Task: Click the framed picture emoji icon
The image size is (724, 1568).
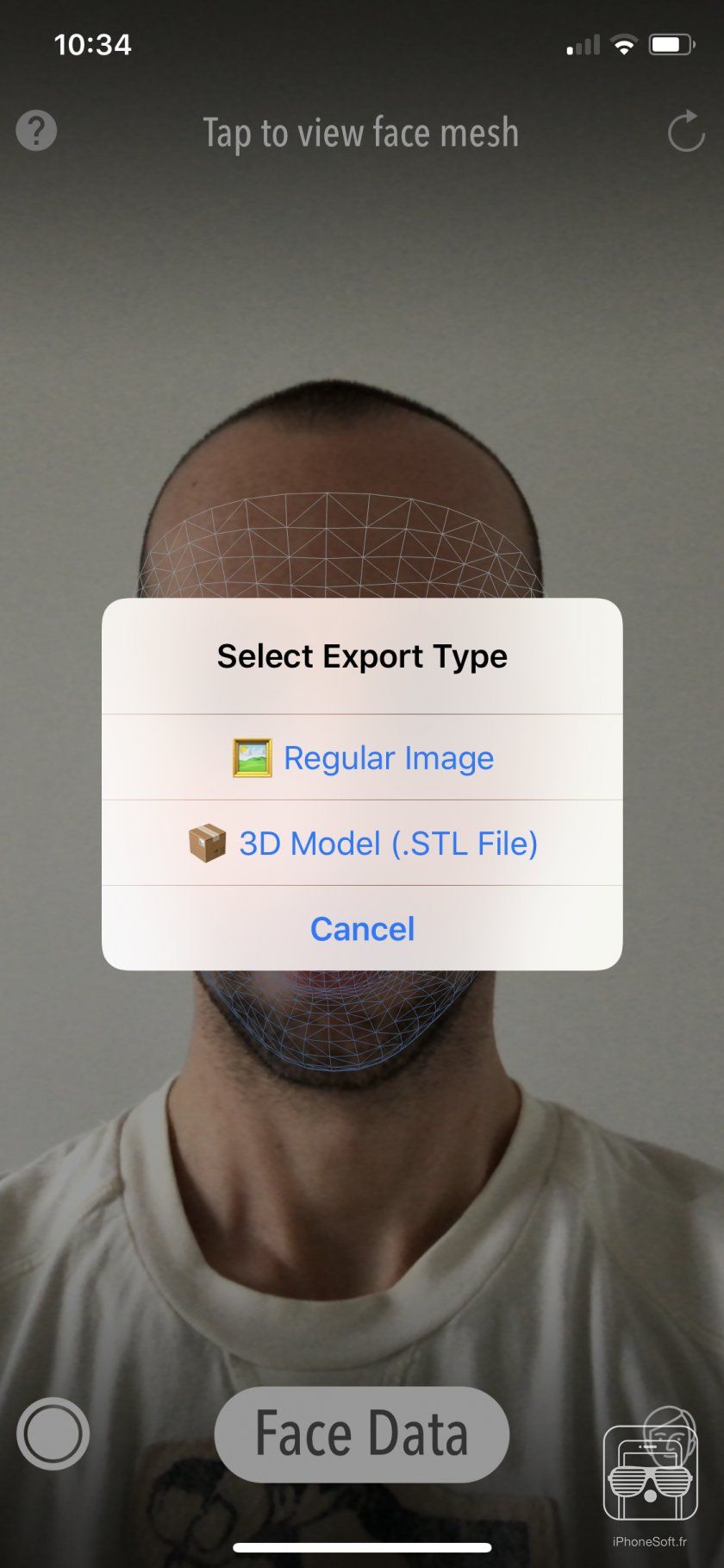Action: point(253,758)
